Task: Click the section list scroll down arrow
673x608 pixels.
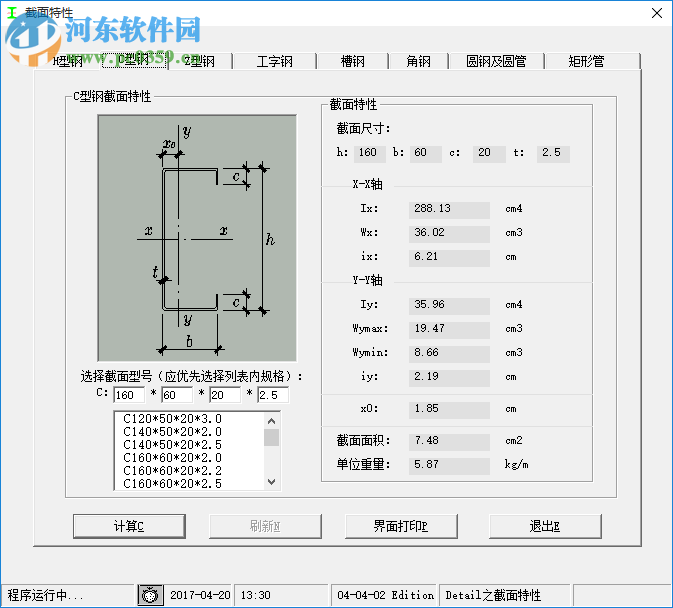Action: coord(271,482)
